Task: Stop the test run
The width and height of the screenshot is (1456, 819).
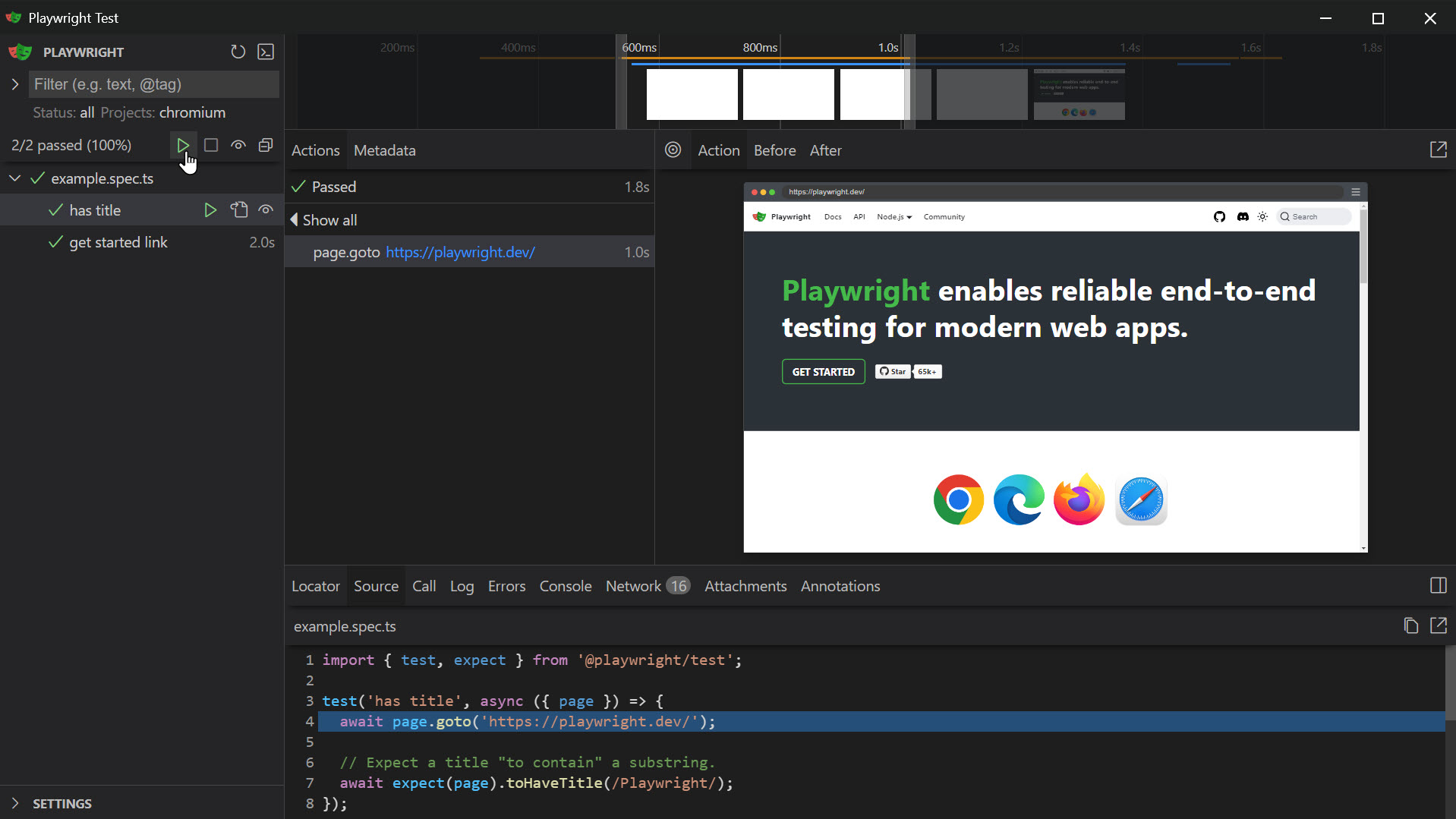Action: click(211, 145)
